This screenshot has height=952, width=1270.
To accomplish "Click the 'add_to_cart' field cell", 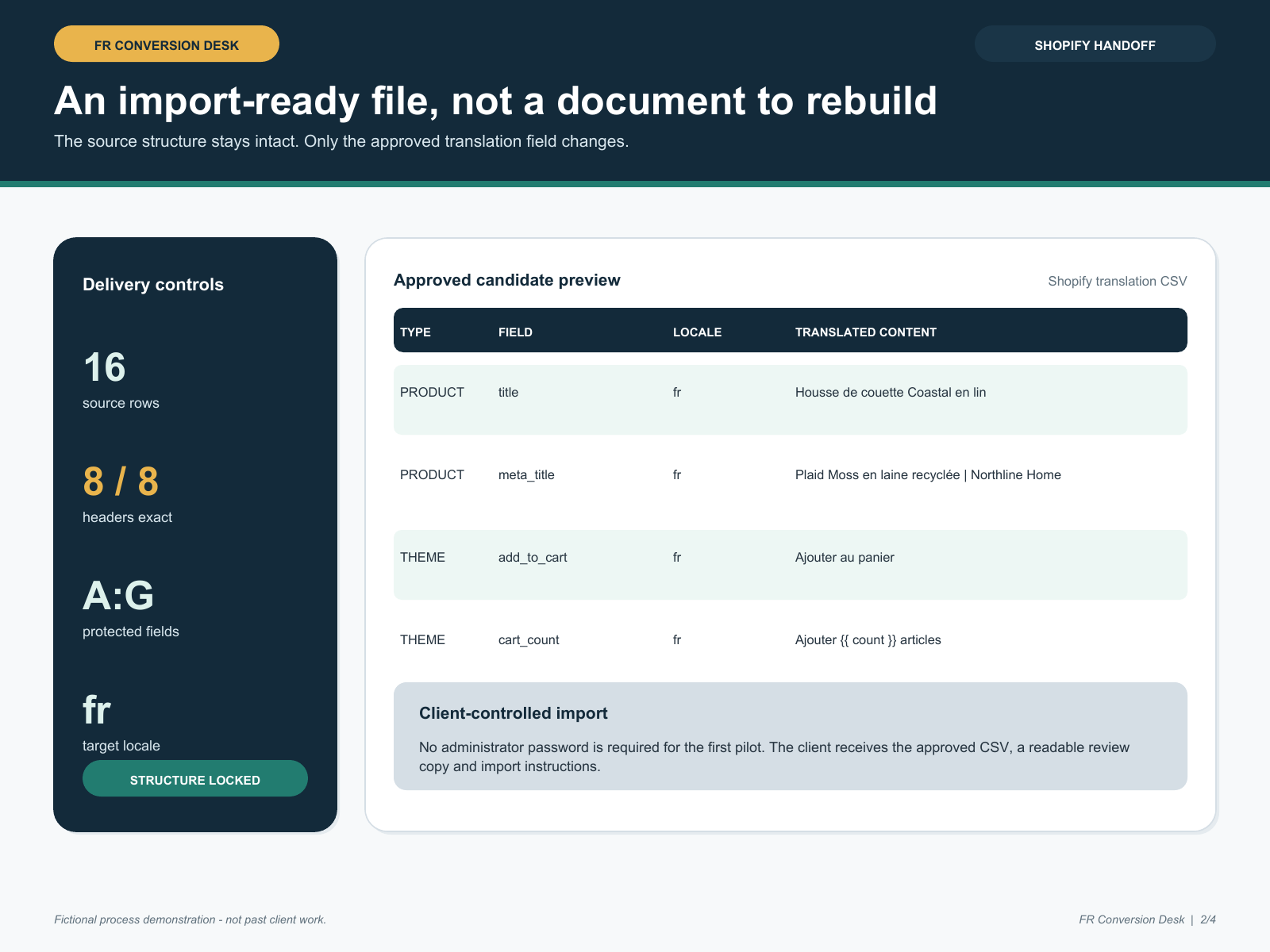I will [533, 557].
